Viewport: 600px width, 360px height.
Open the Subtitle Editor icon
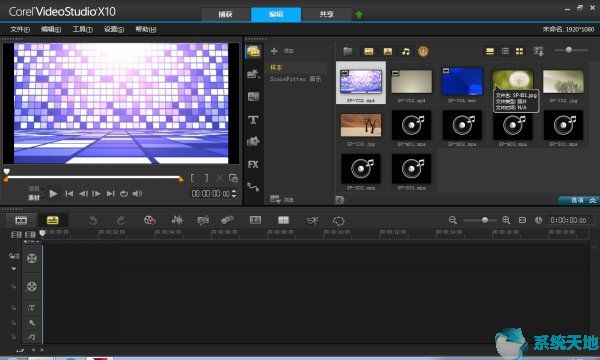pyautogui.click(x=255, y=220)
